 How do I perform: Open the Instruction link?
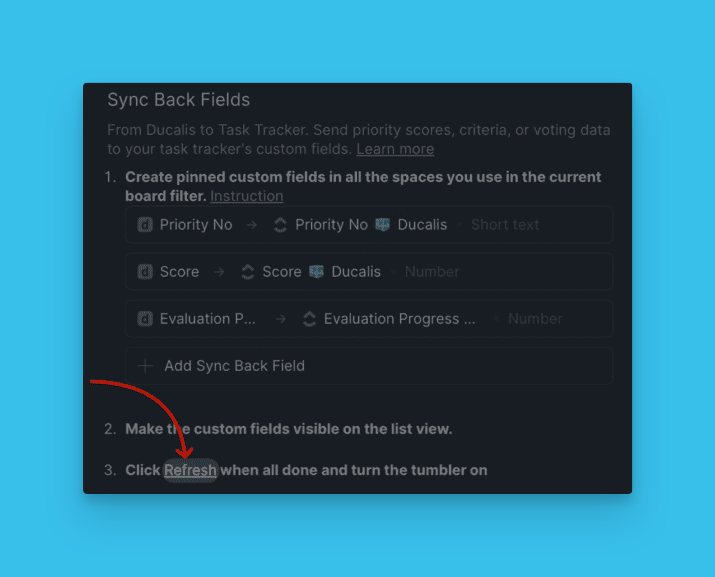[246, 196]
